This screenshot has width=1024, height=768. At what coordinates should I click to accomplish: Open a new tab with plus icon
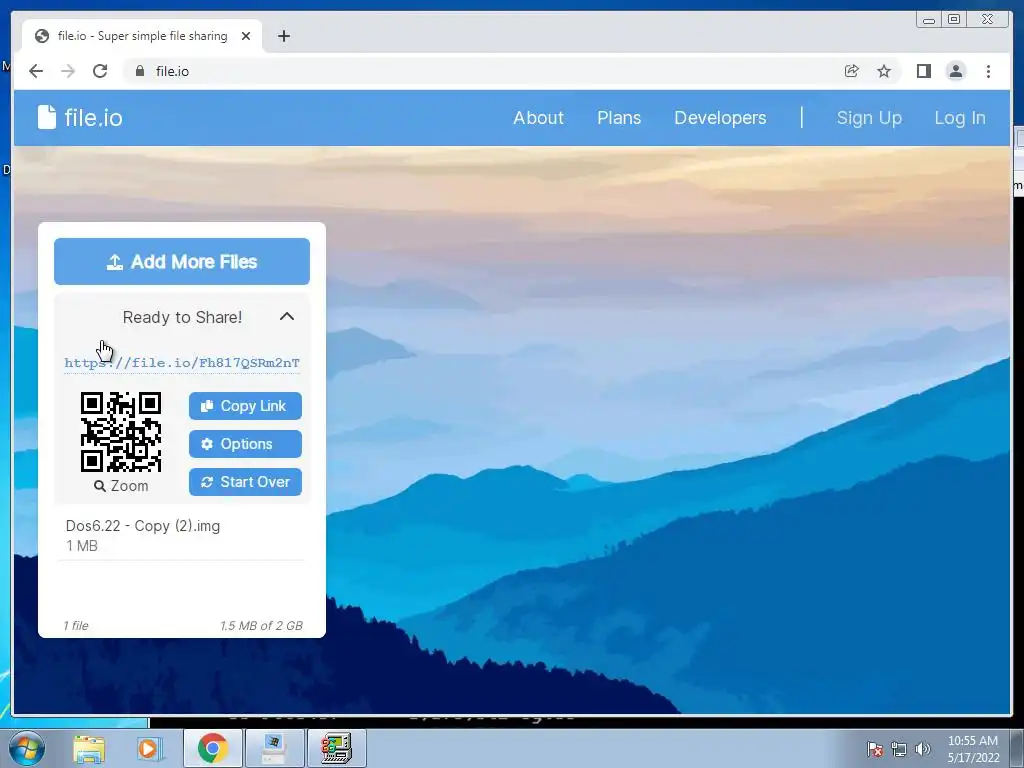283,36
